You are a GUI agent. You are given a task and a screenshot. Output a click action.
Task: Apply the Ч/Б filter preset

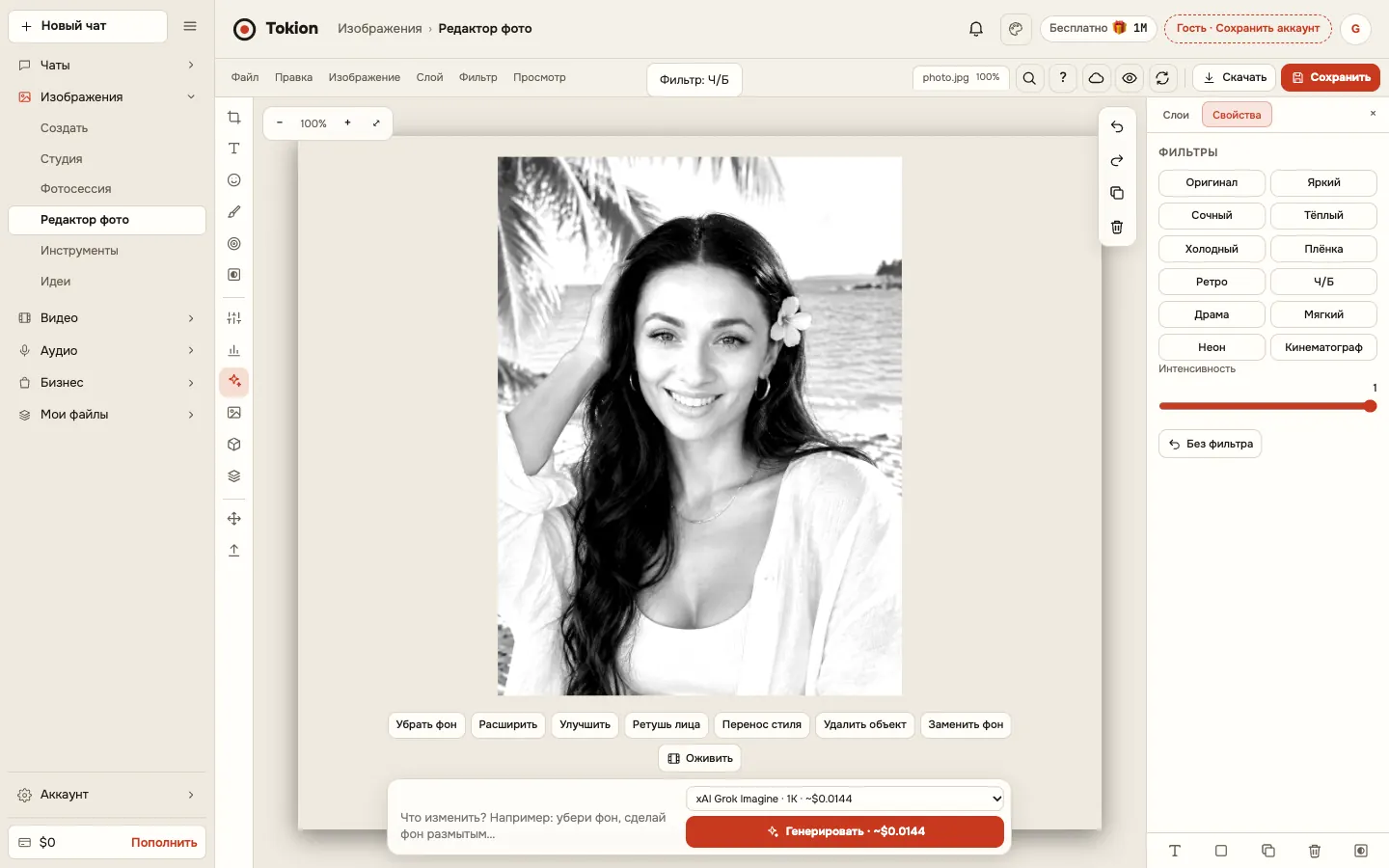(x=1323, y=282)
